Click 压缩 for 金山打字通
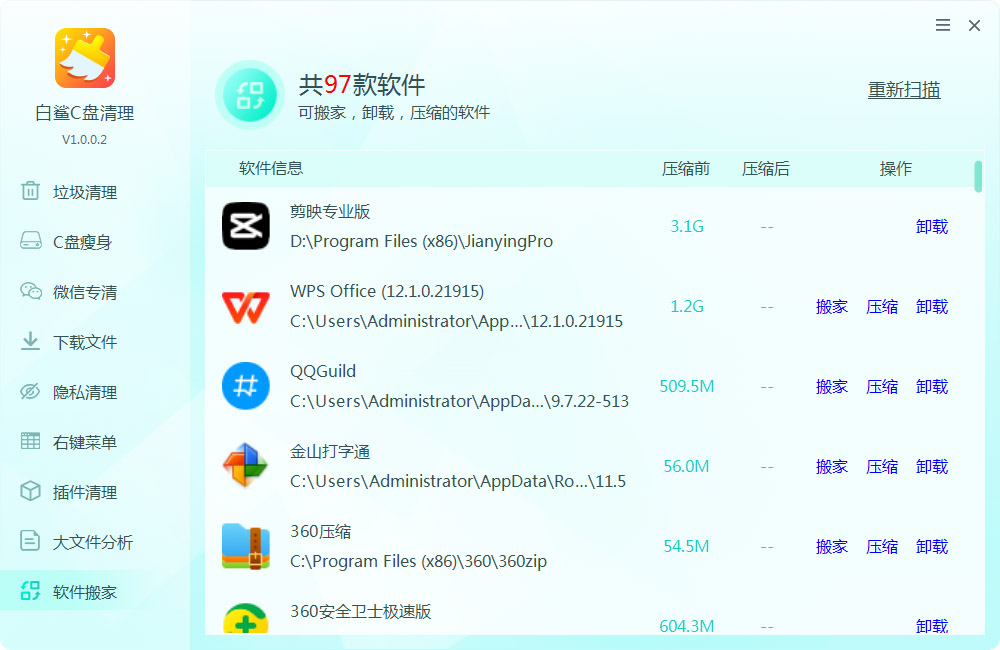Screen dimensions: 1000x650 (882, 466)
